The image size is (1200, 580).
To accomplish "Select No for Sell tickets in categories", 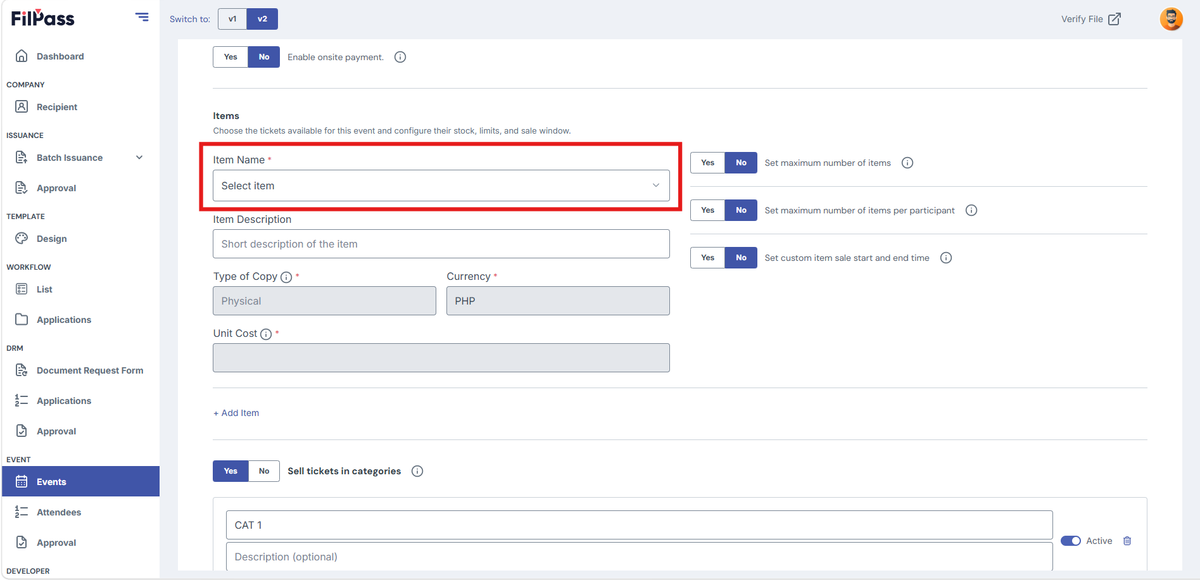I will coord(264,471).
